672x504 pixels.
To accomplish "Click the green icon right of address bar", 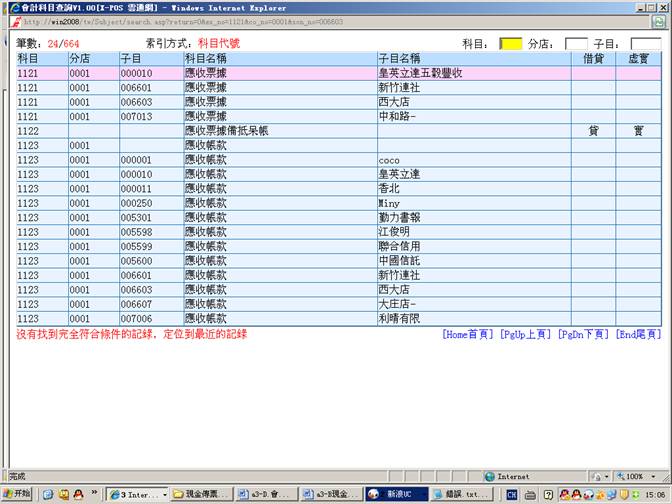I will click(x=661, y=22).
